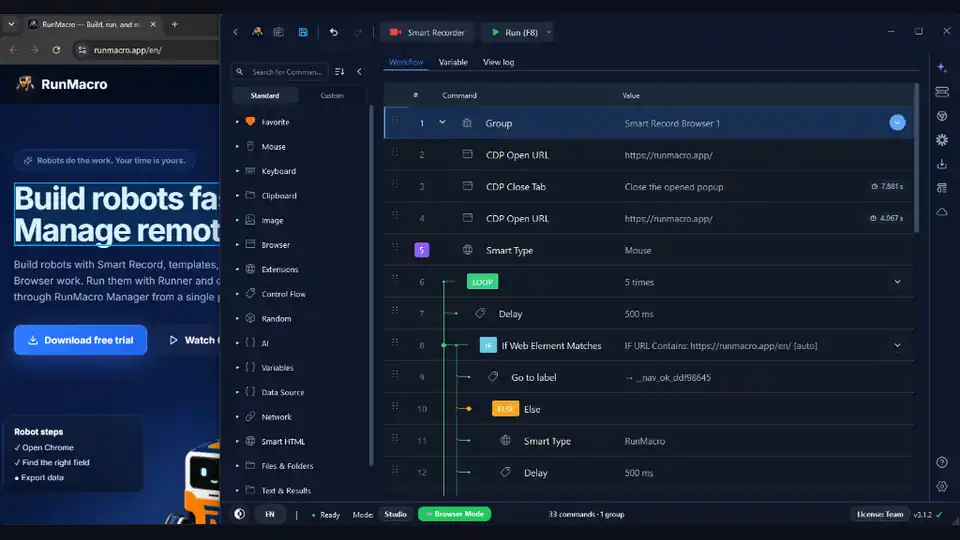960x540 pixels.
Task: Click the sort commands icon next to search
Action: click(x=339, y=72)
